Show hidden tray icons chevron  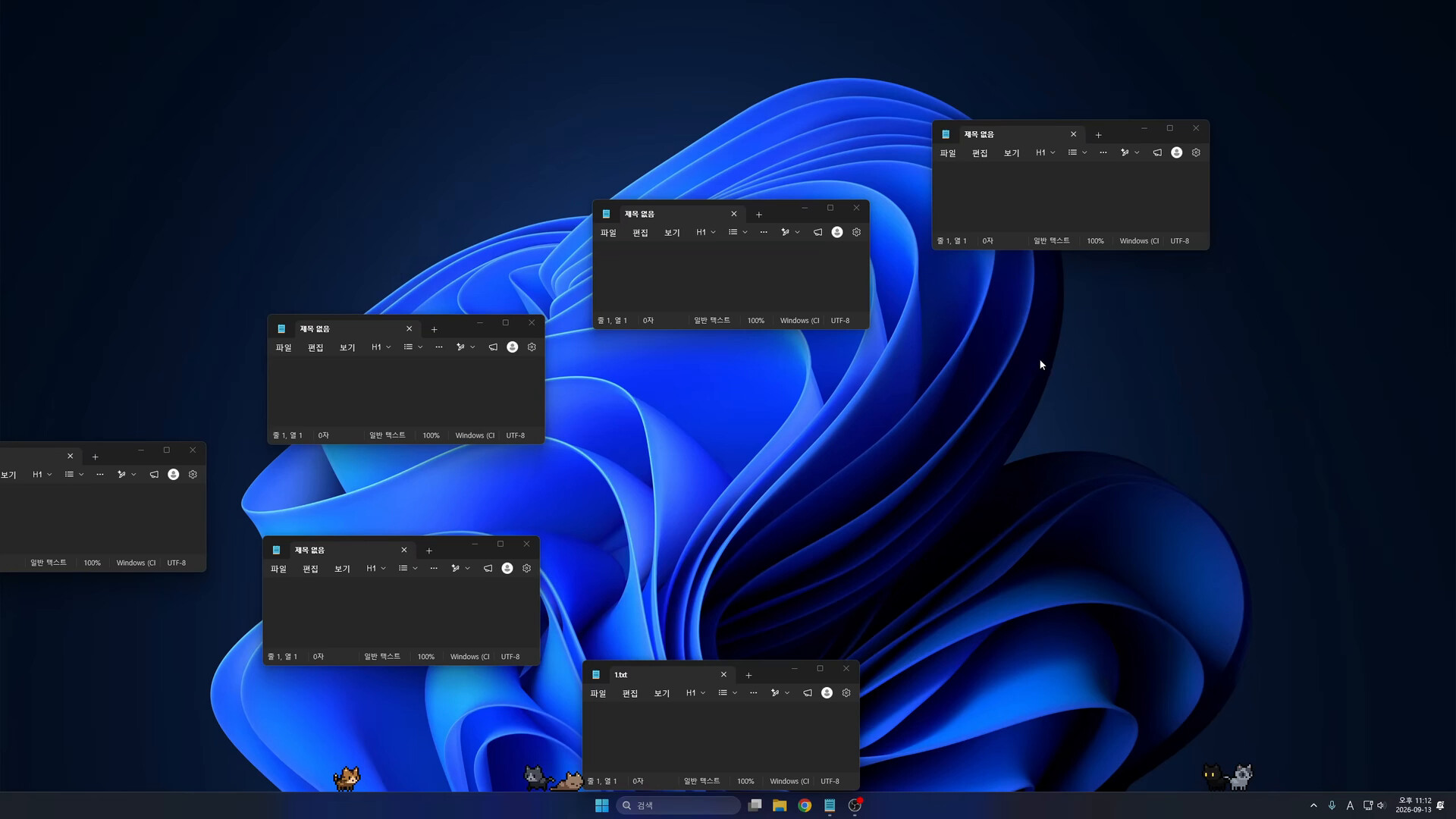[x=1313, y=805]
